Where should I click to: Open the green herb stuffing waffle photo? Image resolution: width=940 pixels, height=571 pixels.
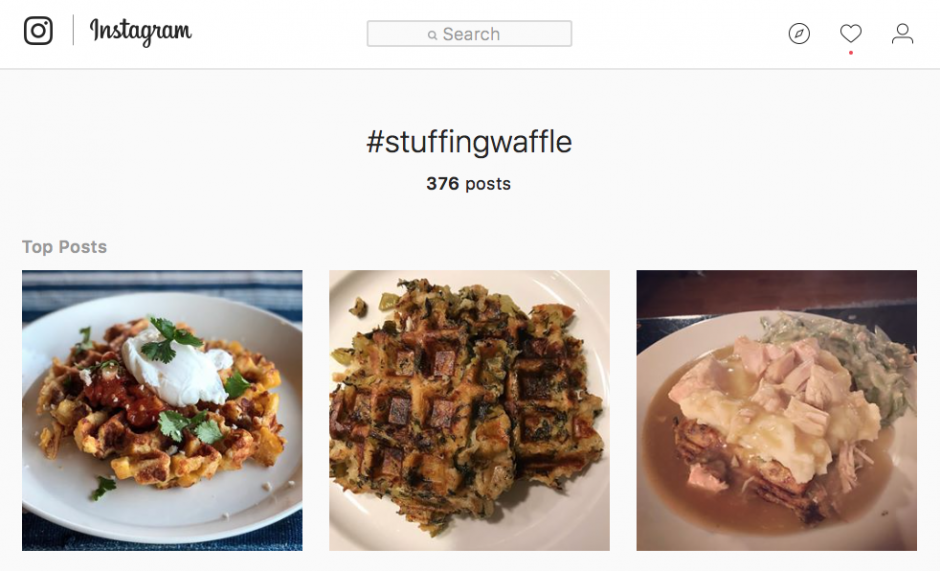pos(469,410)
